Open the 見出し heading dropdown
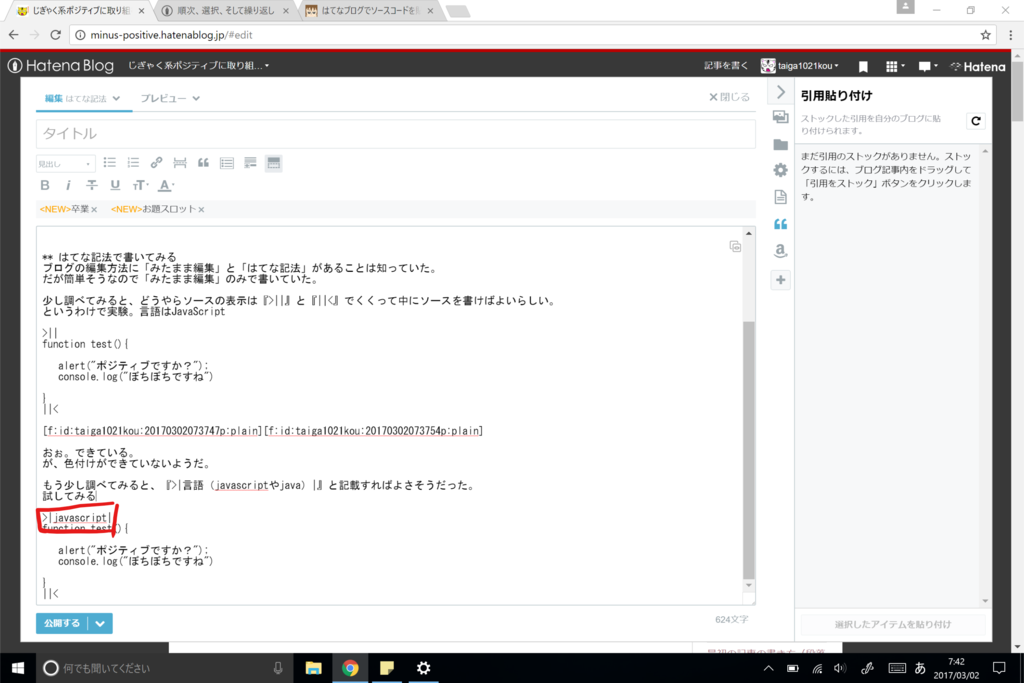Viewport: 1024px width, 683px height. [x=65, y=162]
